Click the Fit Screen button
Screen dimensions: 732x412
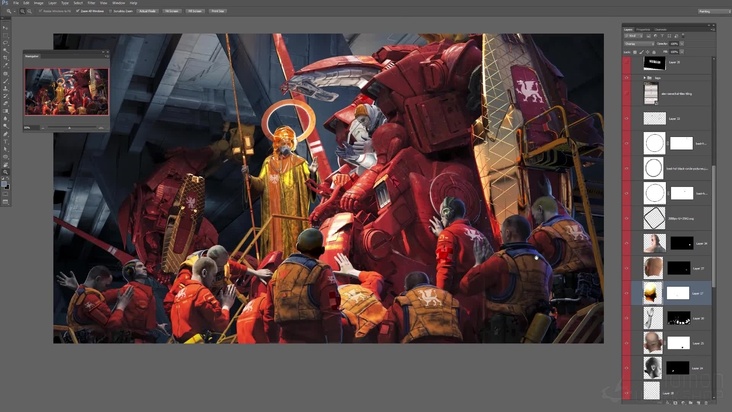point(172,11)
